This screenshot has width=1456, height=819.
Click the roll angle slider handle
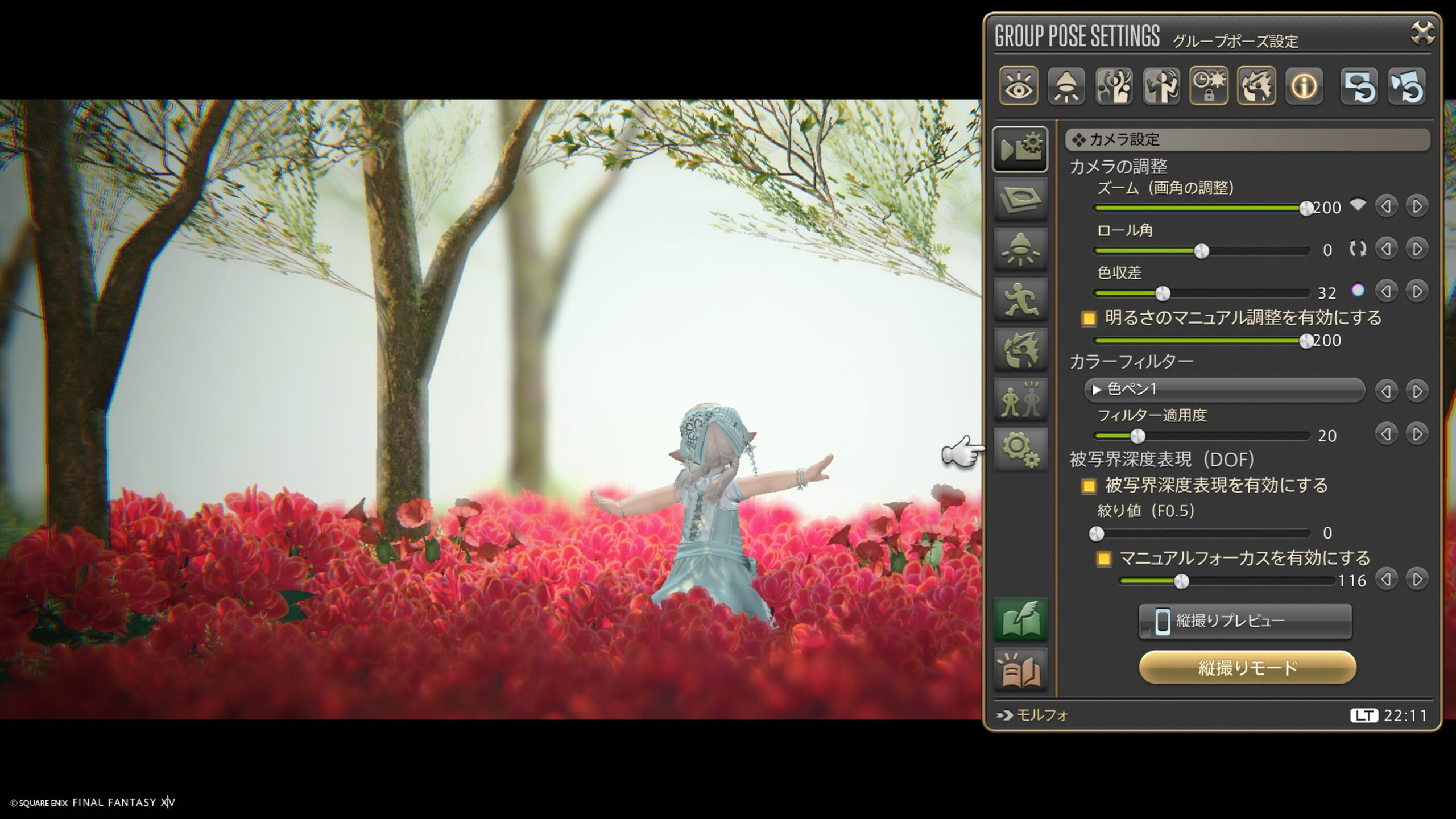1201,251
